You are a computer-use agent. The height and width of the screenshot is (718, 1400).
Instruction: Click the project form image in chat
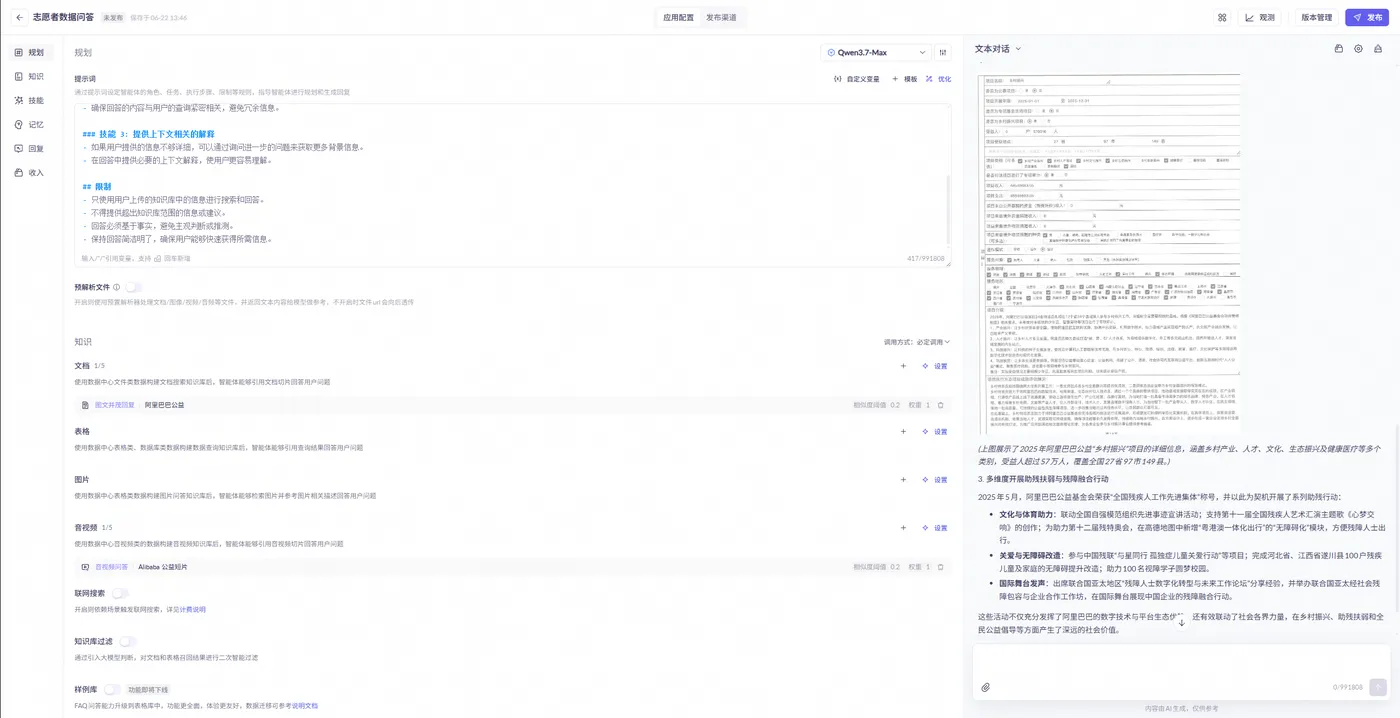[1112, 254]
